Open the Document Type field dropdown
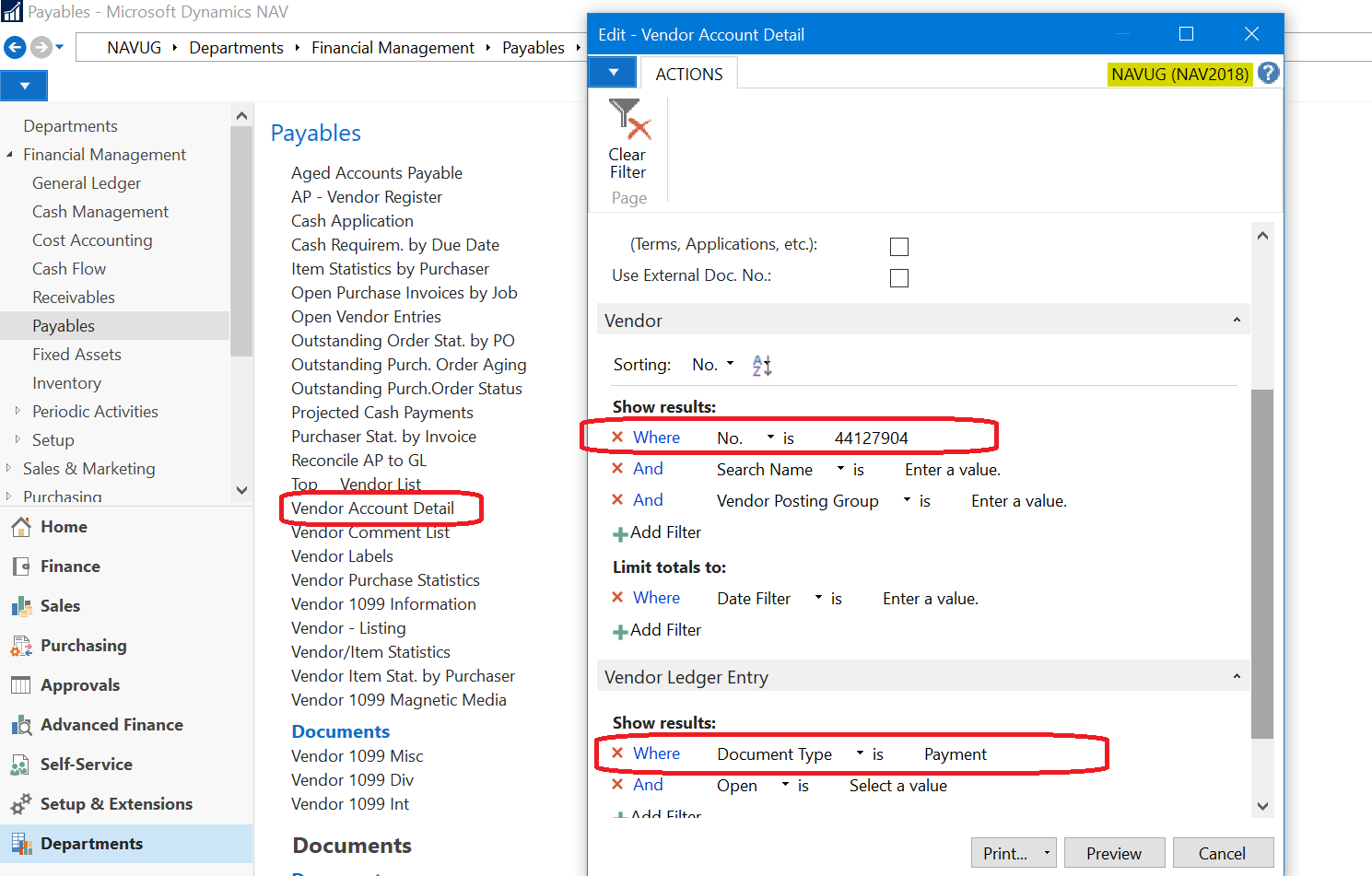1372x876 pixels. 860,753
